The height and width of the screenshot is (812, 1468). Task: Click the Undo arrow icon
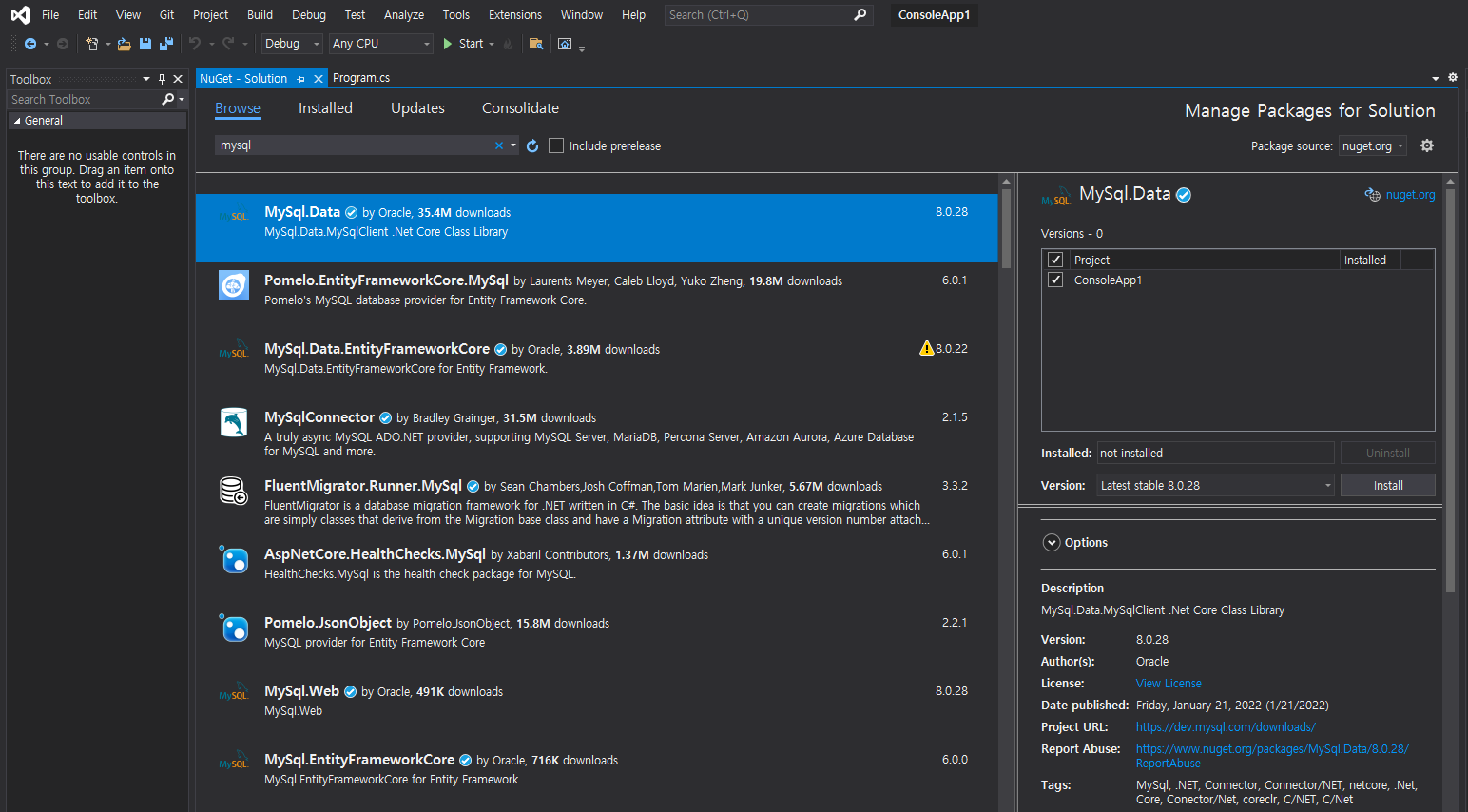[x=195, y=44]
